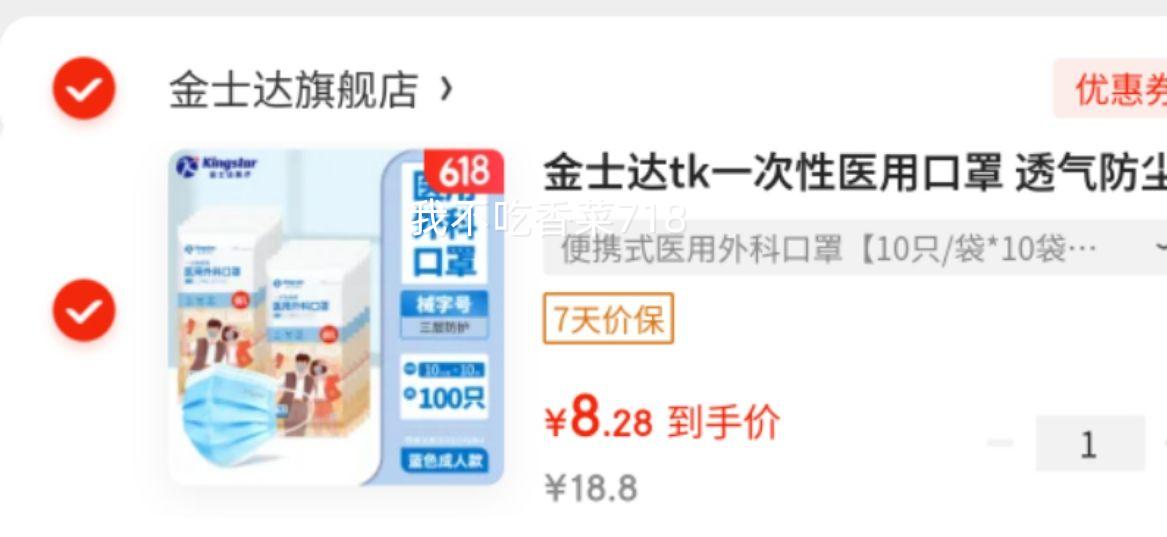Expand the 便携式医用外科口罩 specification selector
The width and height of the screenshot is (1167, 537).
click(x=855, y=250)
